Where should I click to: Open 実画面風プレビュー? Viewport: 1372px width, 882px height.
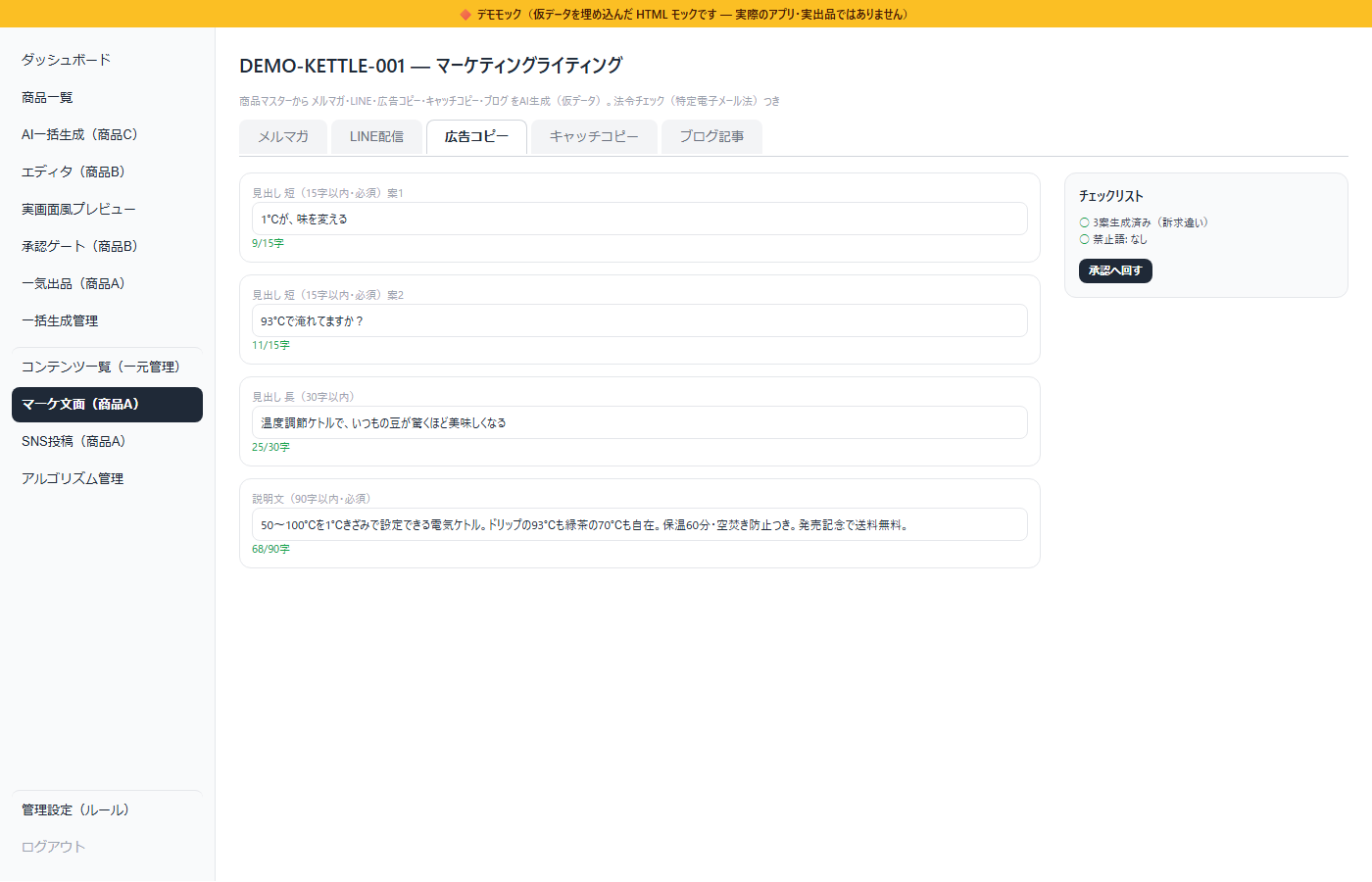tap(107, 209)
